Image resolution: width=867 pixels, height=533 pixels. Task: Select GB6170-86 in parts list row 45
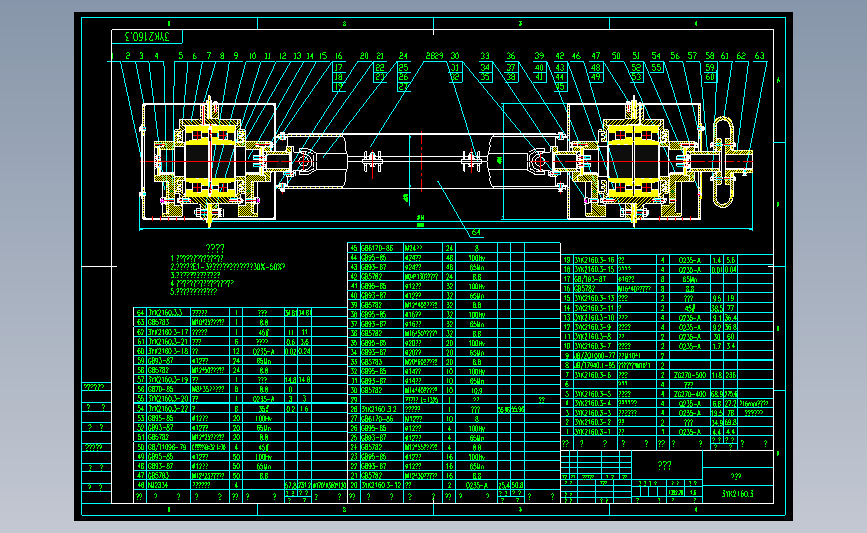pyautogui.click(x=377, y=248)
